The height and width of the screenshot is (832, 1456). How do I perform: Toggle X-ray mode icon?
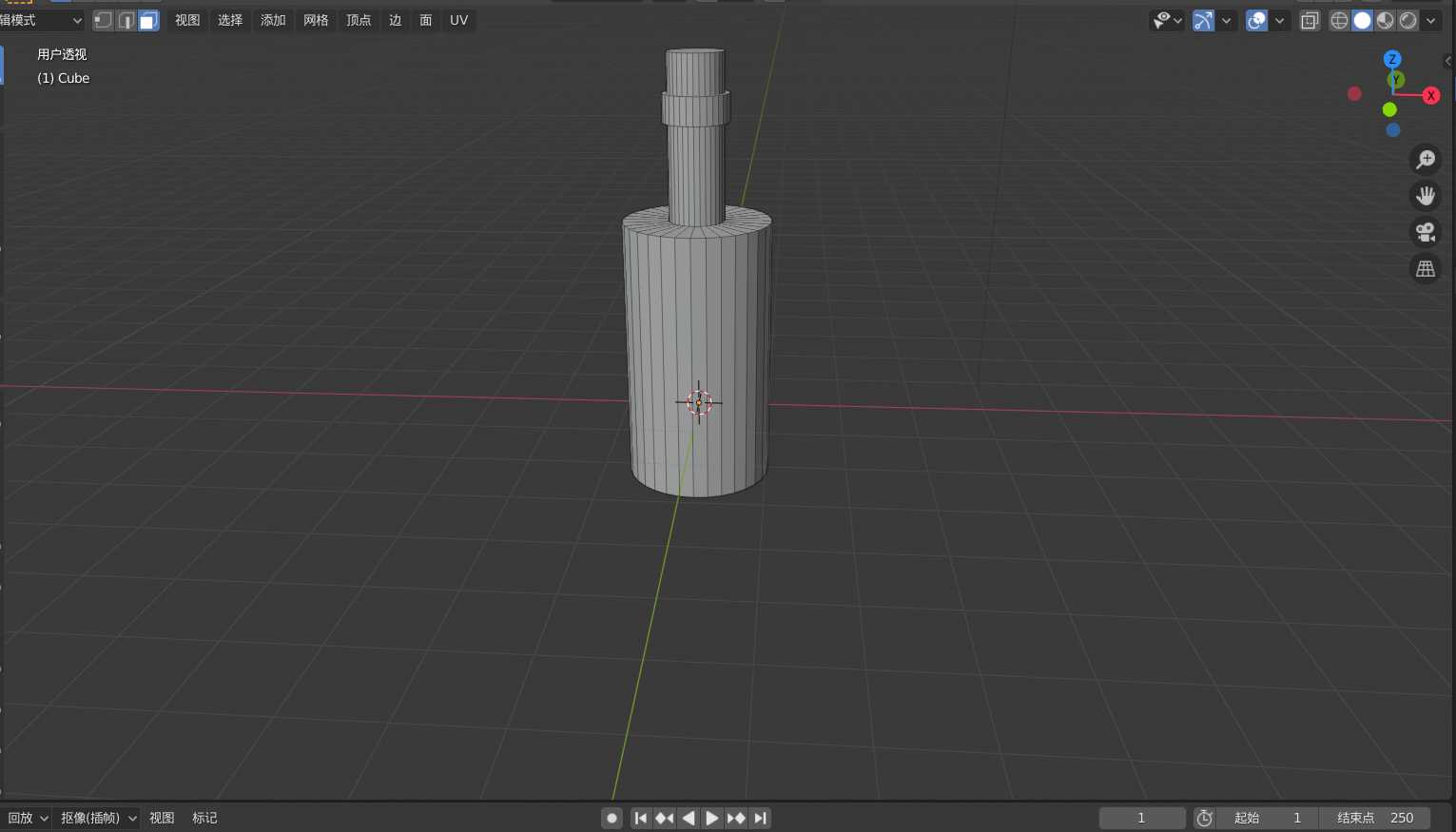pos(1310,20)
